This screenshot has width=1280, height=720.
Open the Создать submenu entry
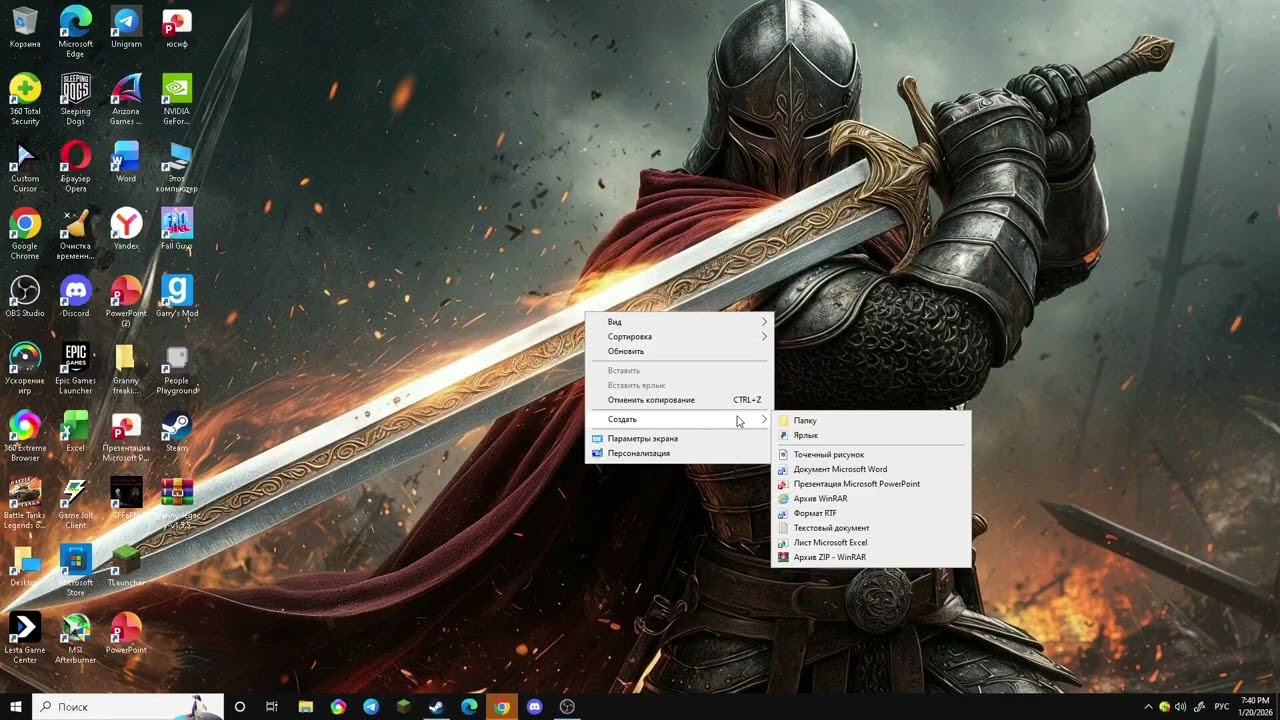pos(679,419)
